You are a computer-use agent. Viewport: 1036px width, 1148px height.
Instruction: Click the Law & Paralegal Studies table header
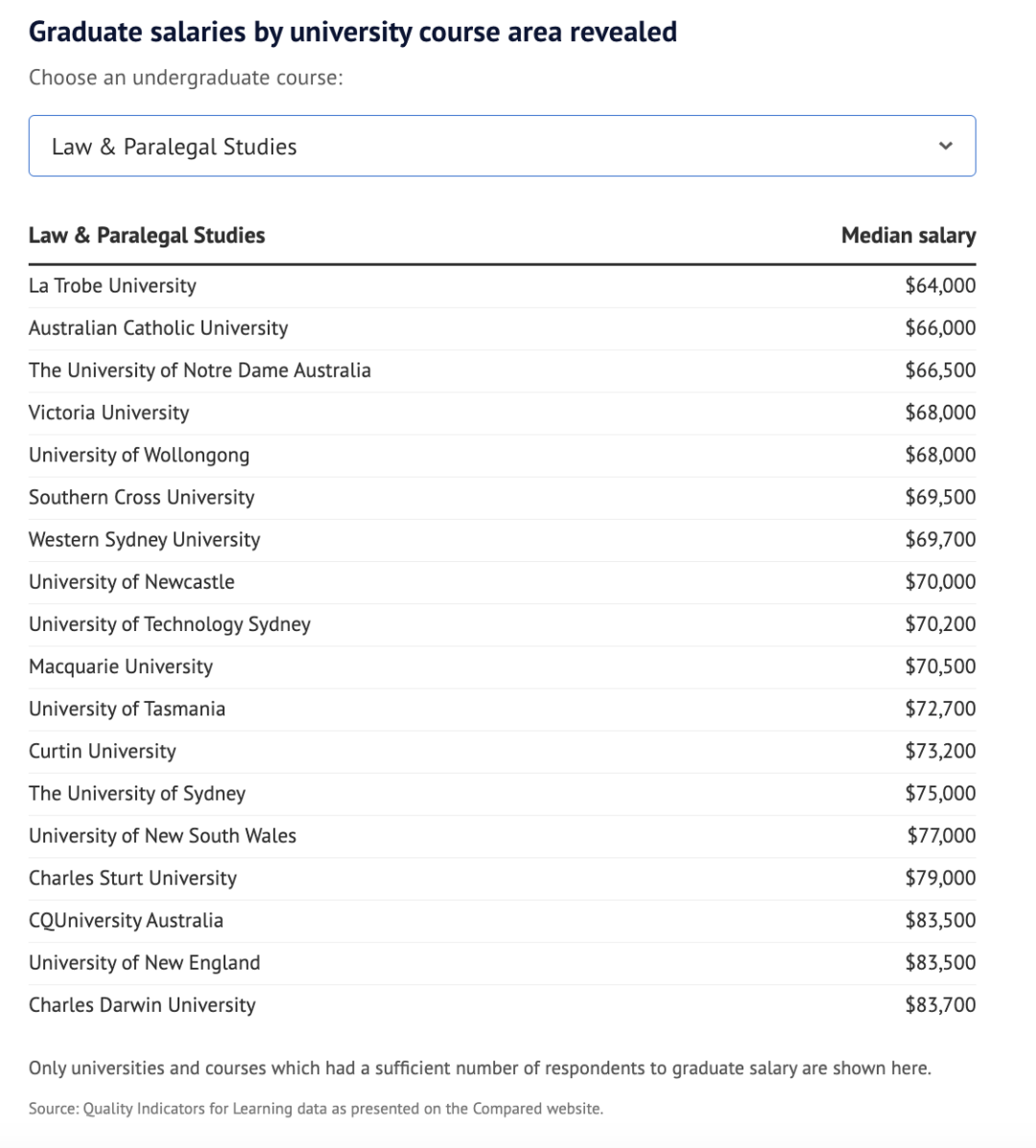point(147,235)
